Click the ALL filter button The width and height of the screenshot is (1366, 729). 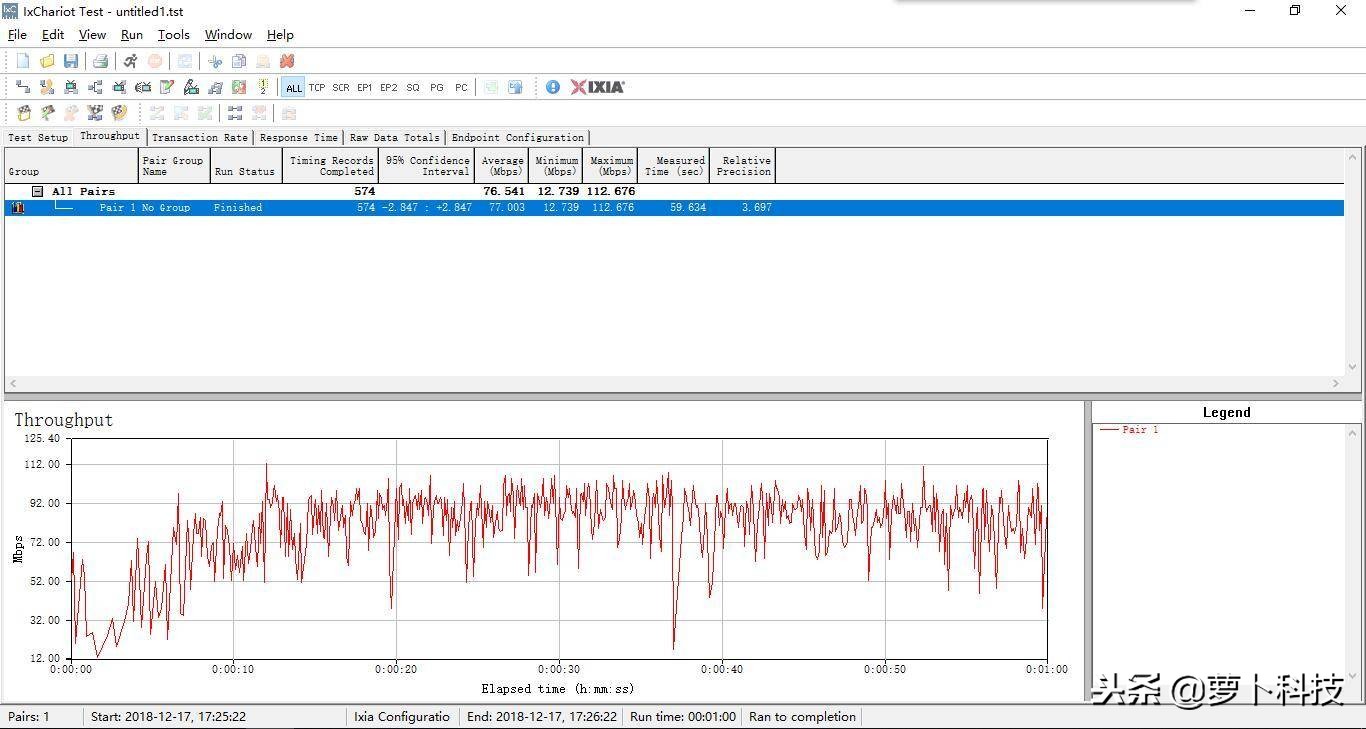(293, 87)
